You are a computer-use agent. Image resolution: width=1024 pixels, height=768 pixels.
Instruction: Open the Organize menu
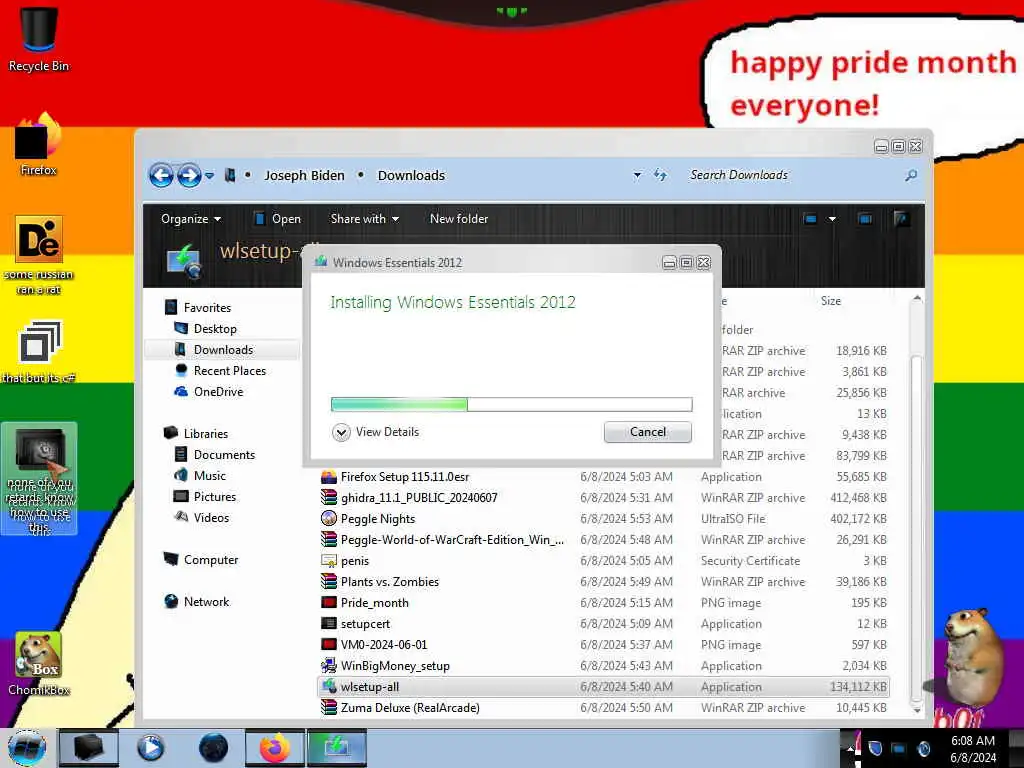(x=191, y=219)
